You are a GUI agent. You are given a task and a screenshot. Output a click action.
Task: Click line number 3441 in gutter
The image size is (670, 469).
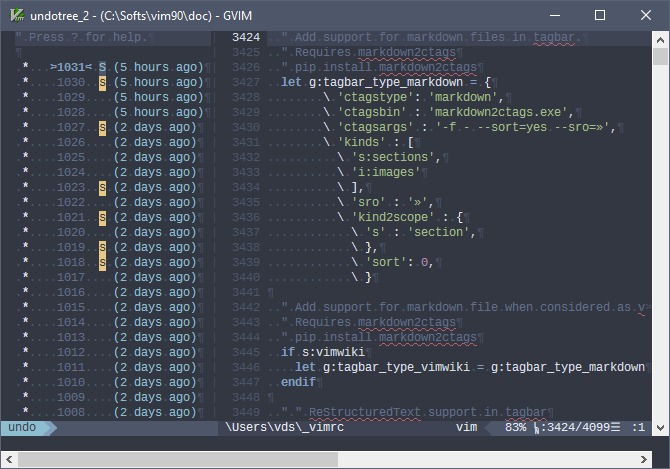246,292
